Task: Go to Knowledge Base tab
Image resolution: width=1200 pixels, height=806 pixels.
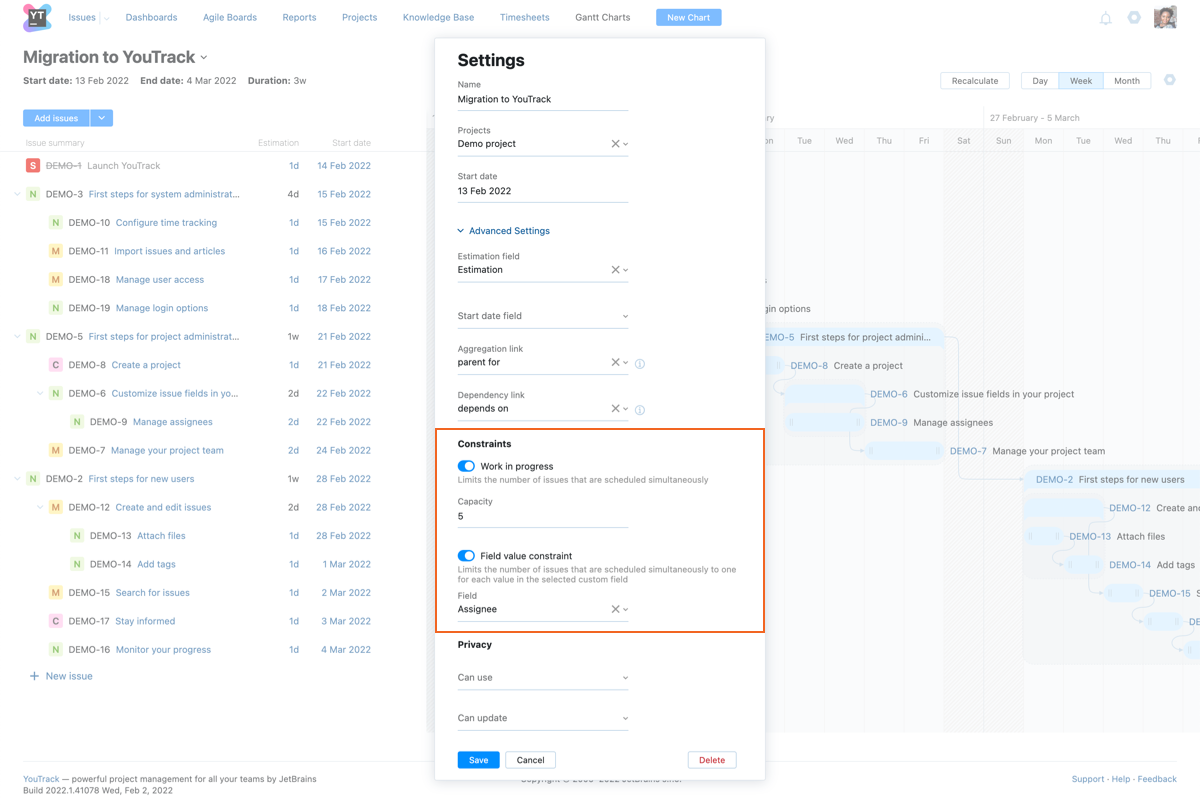Action: click(438, 18)
